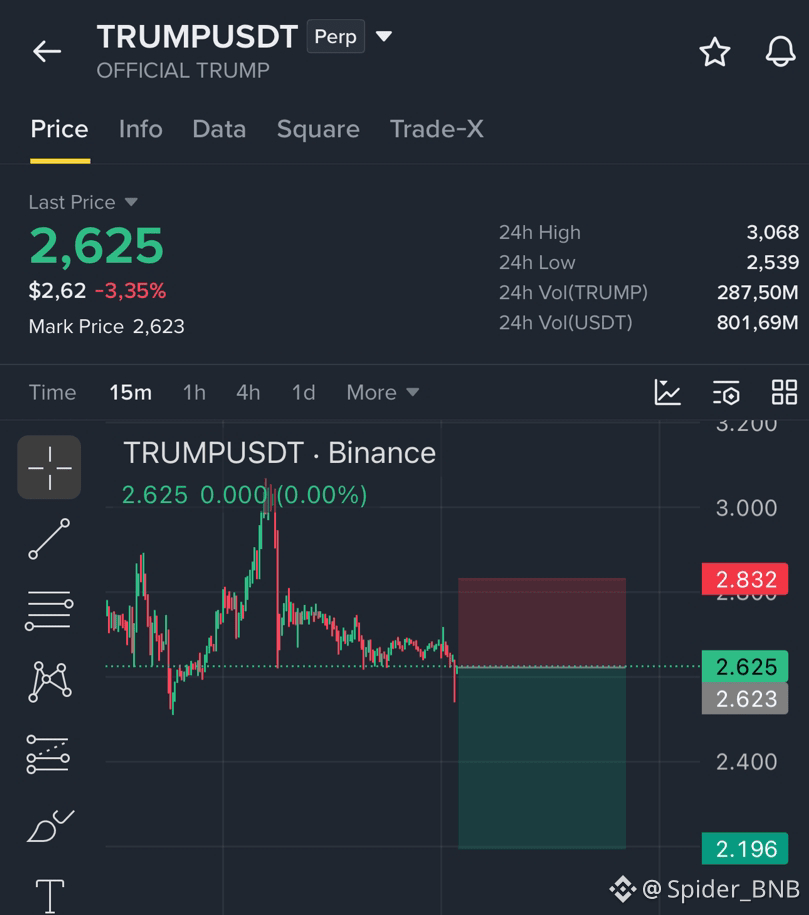The width and height of the screenshot is (809, 915).
Task: Click the 24h Vol(USDT) value 801,69M
Action: tap(758, 323)
